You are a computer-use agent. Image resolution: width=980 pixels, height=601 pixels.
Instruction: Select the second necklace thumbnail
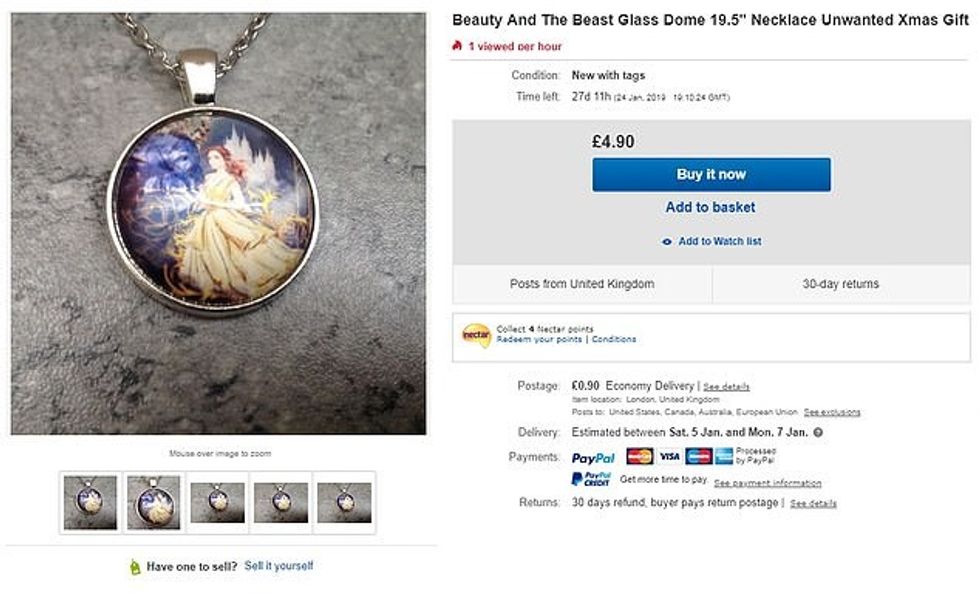click(x=153, y=502)
